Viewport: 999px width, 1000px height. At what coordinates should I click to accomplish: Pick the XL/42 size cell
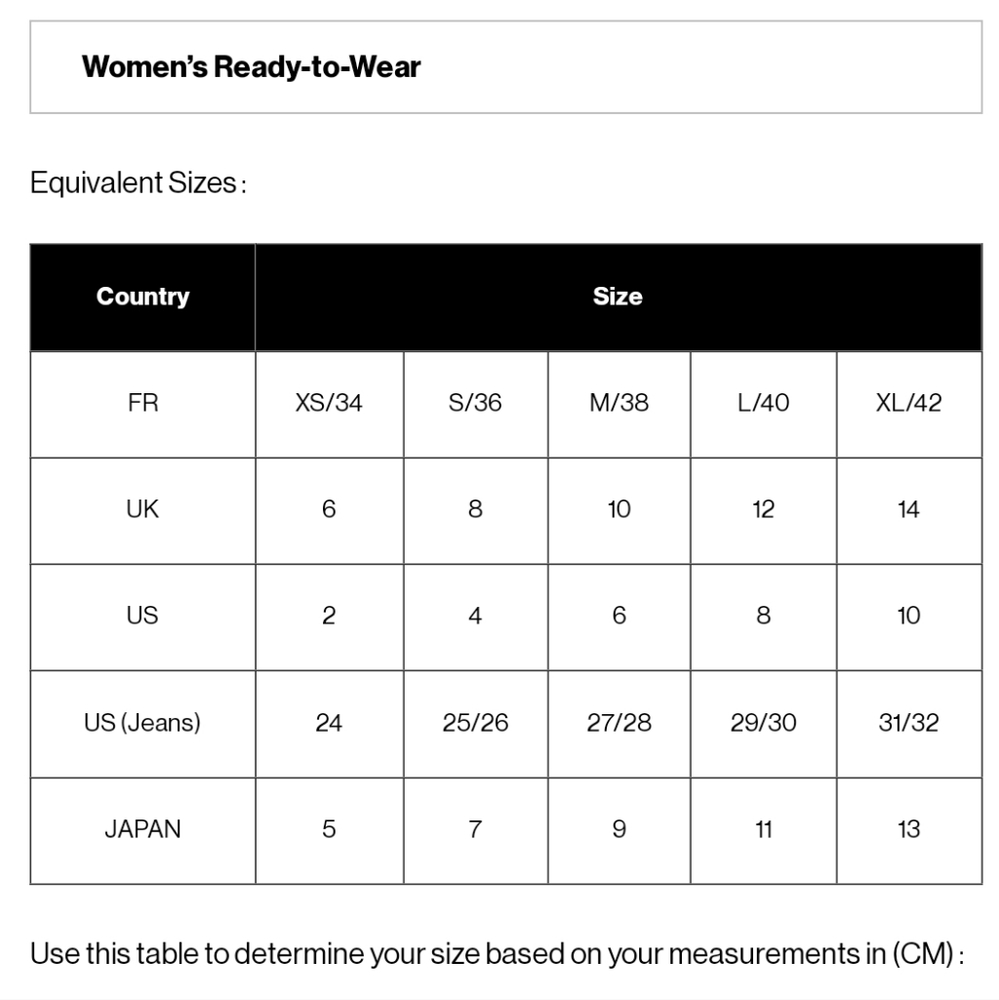tap(909, 404)
